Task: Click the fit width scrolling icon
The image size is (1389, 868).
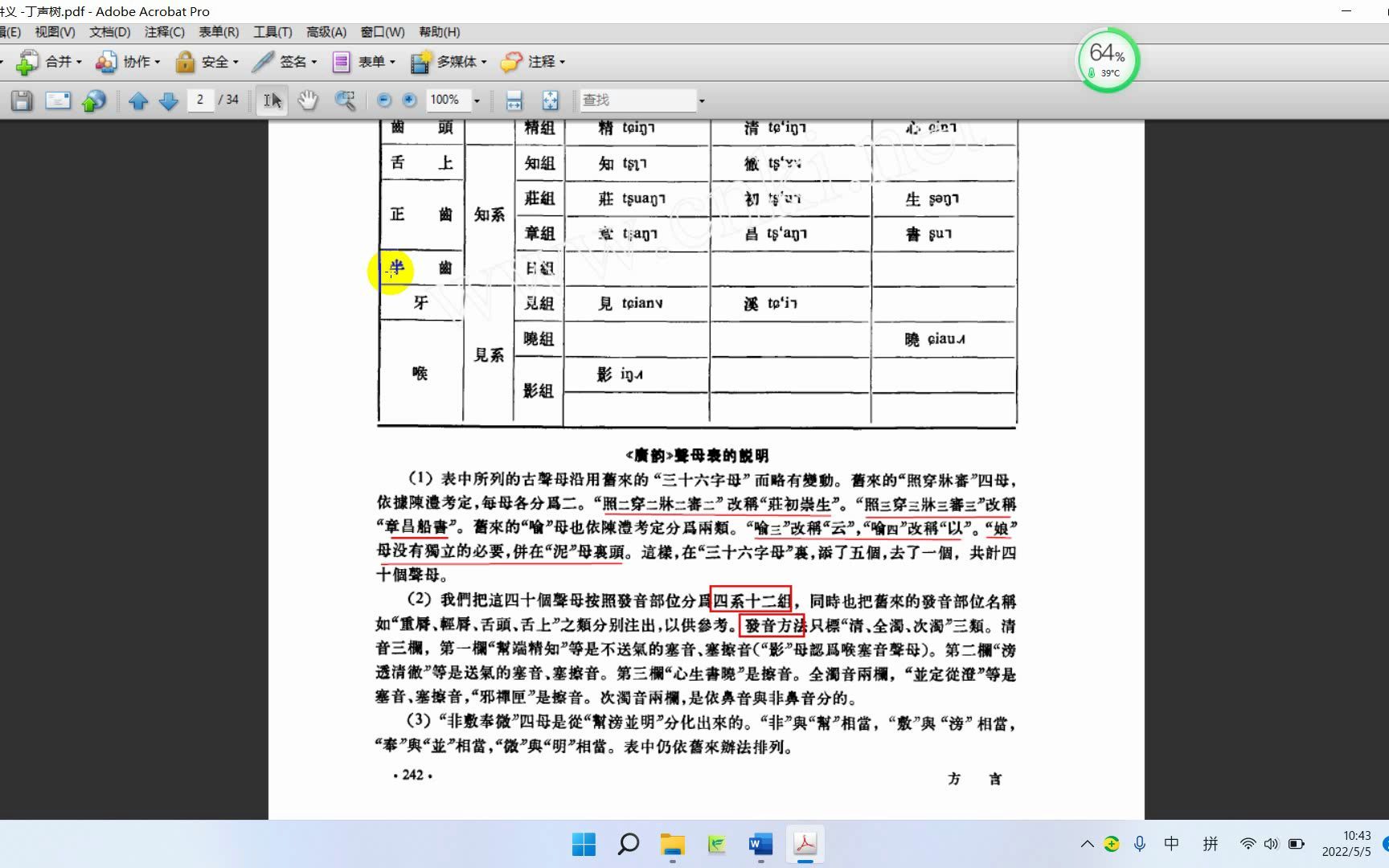Action: click(x=514, y=100)
